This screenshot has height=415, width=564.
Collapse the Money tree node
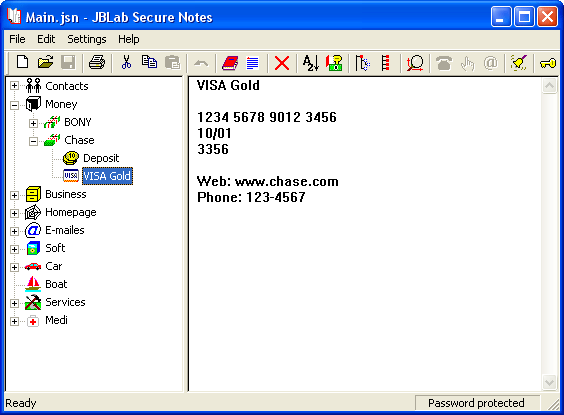[14, 105]
